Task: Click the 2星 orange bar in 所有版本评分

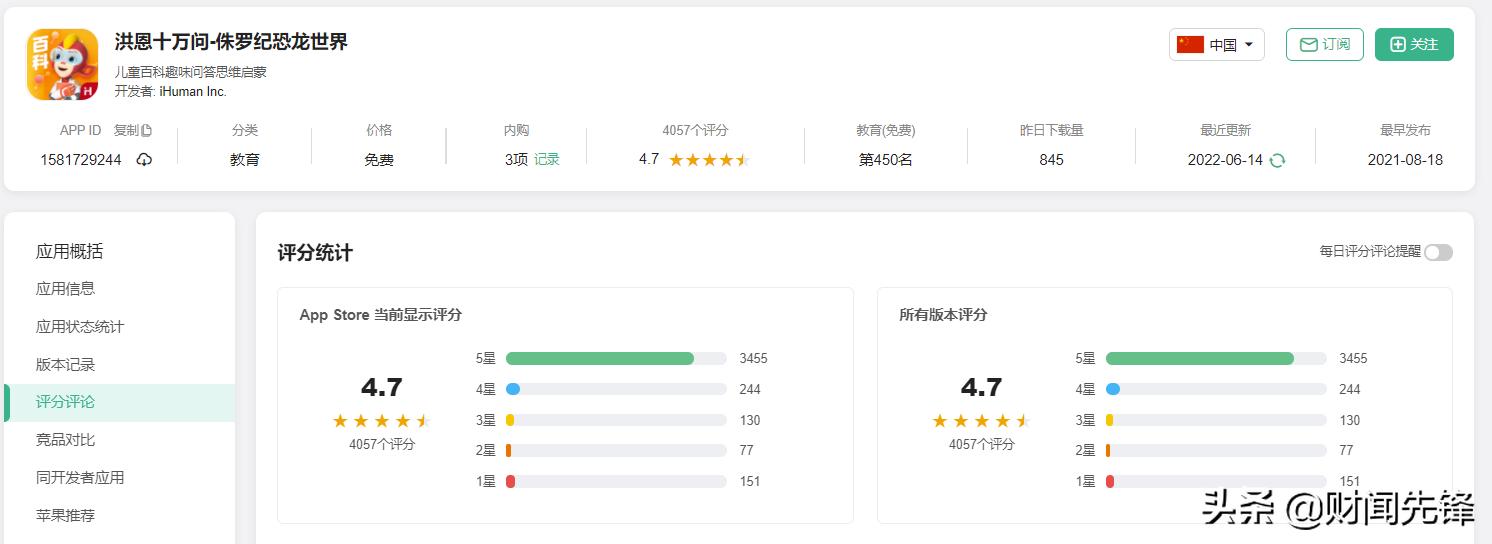Action: pos(1108,451)
